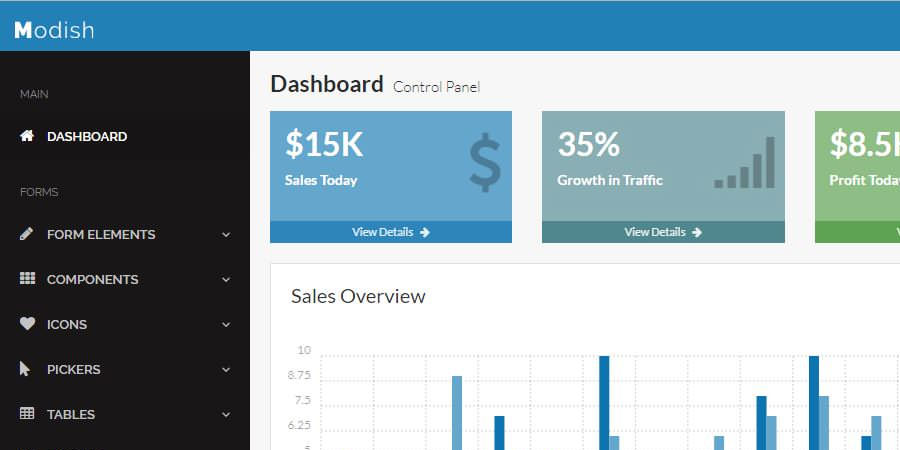This screenshot has height=450, width=900.
Task: Expand the Icons chevron
Action: click(x=226, y=324)
